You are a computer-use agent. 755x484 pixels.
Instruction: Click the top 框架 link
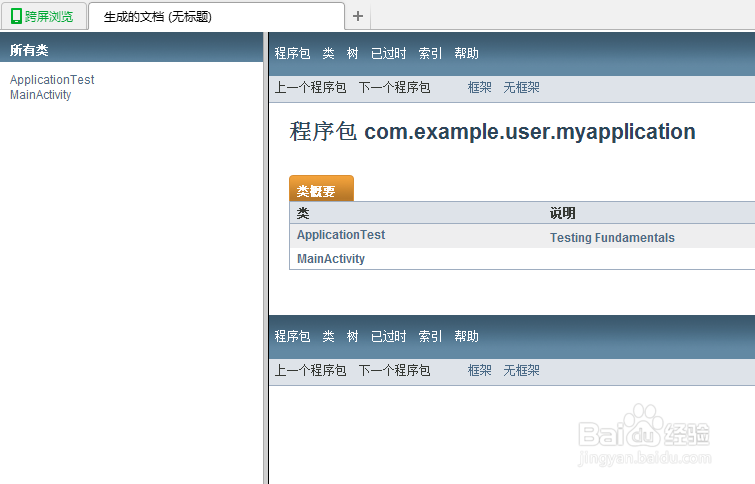click(x=480, y=88)
